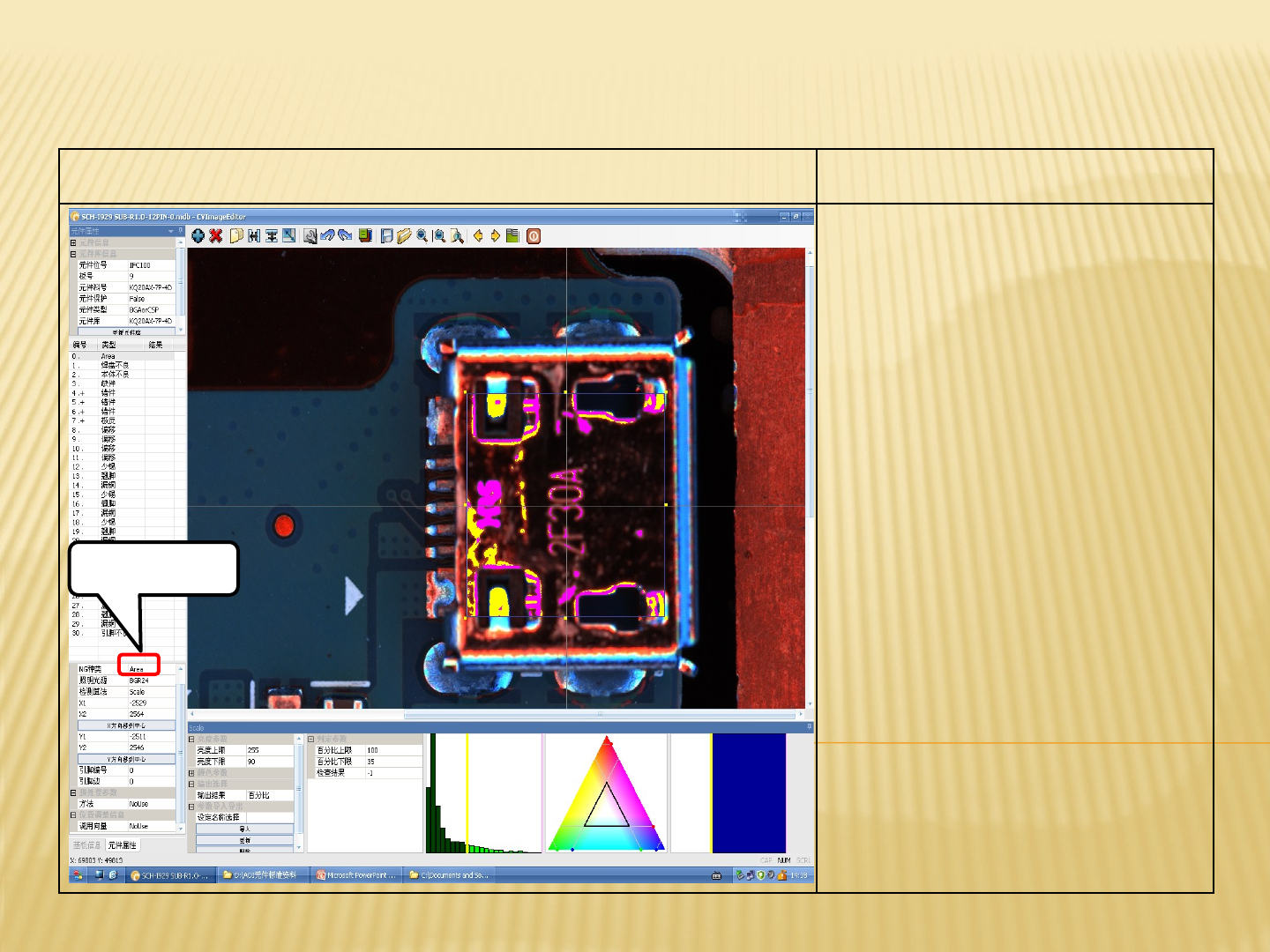1270x952 pixels.
Task: Click the blue color preview panel
Action: (749, 793)
